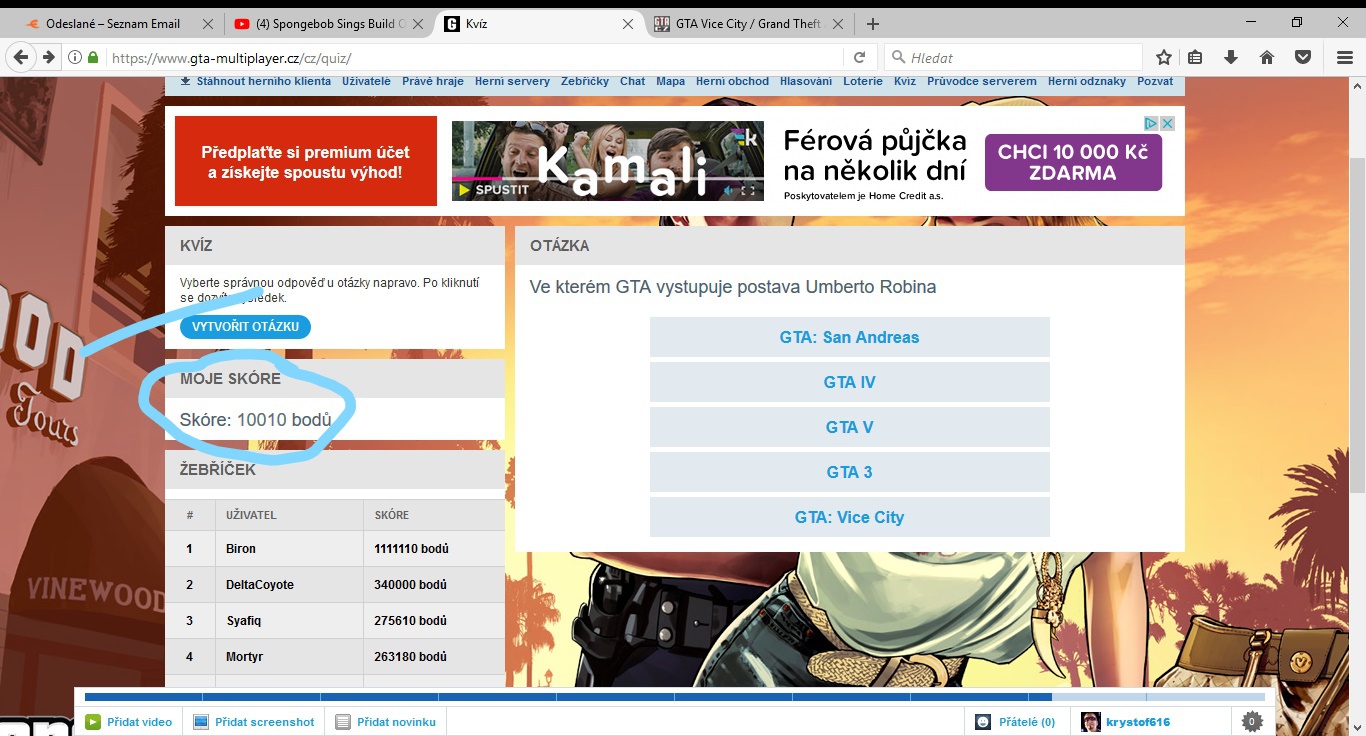Open the Loterie menu item
Viewport: 1366px width, 736px height.
[x=863, y=81]
